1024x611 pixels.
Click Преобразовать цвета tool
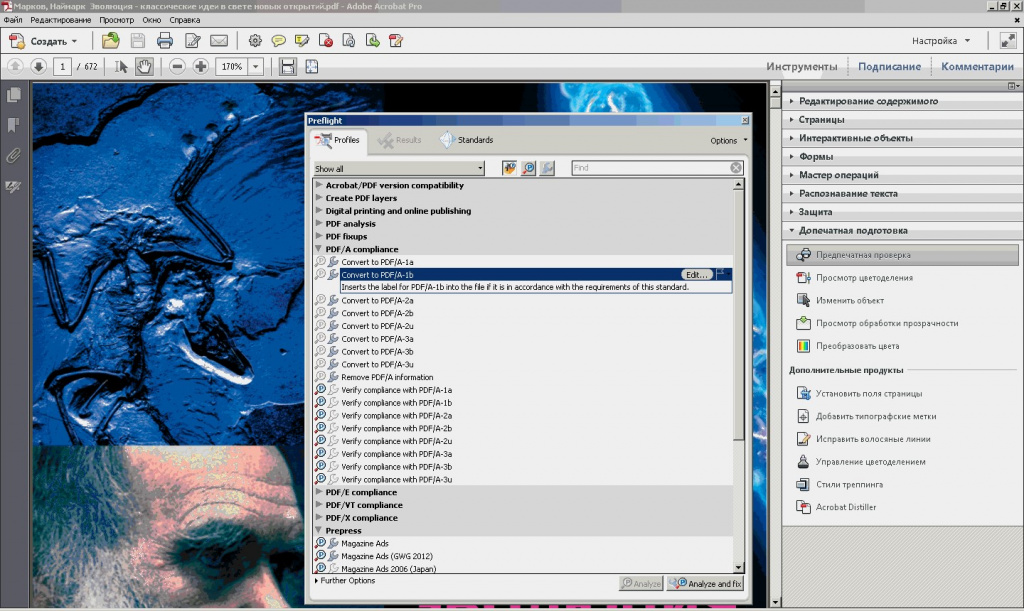(857, 346)
